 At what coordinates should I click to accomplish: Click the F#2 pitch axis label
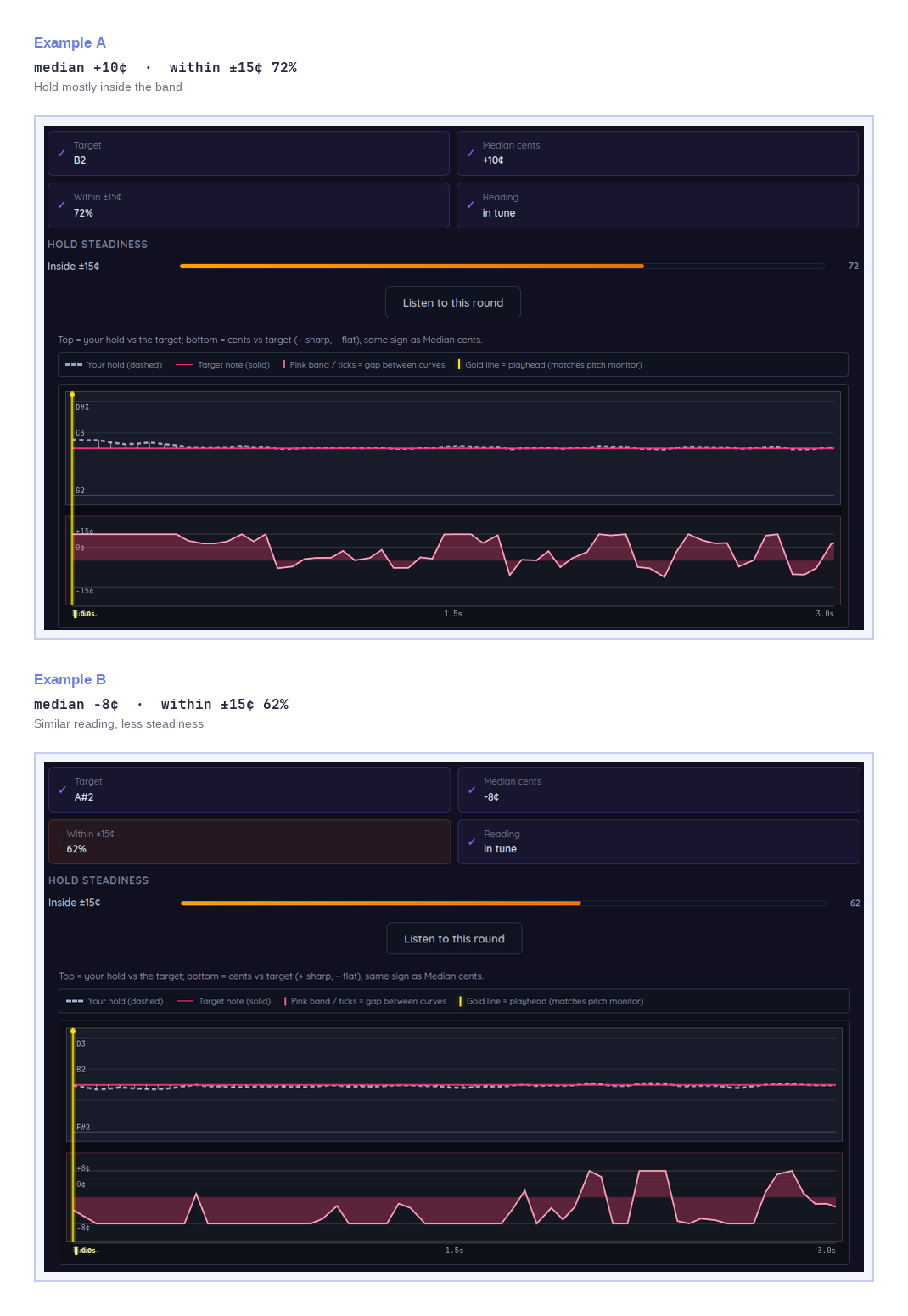point(83,1128)
